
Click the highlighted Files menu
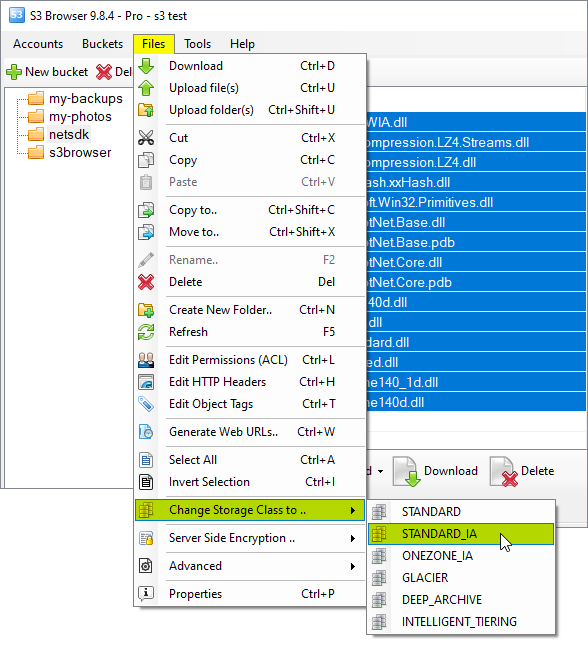click(x=153, y=44)
